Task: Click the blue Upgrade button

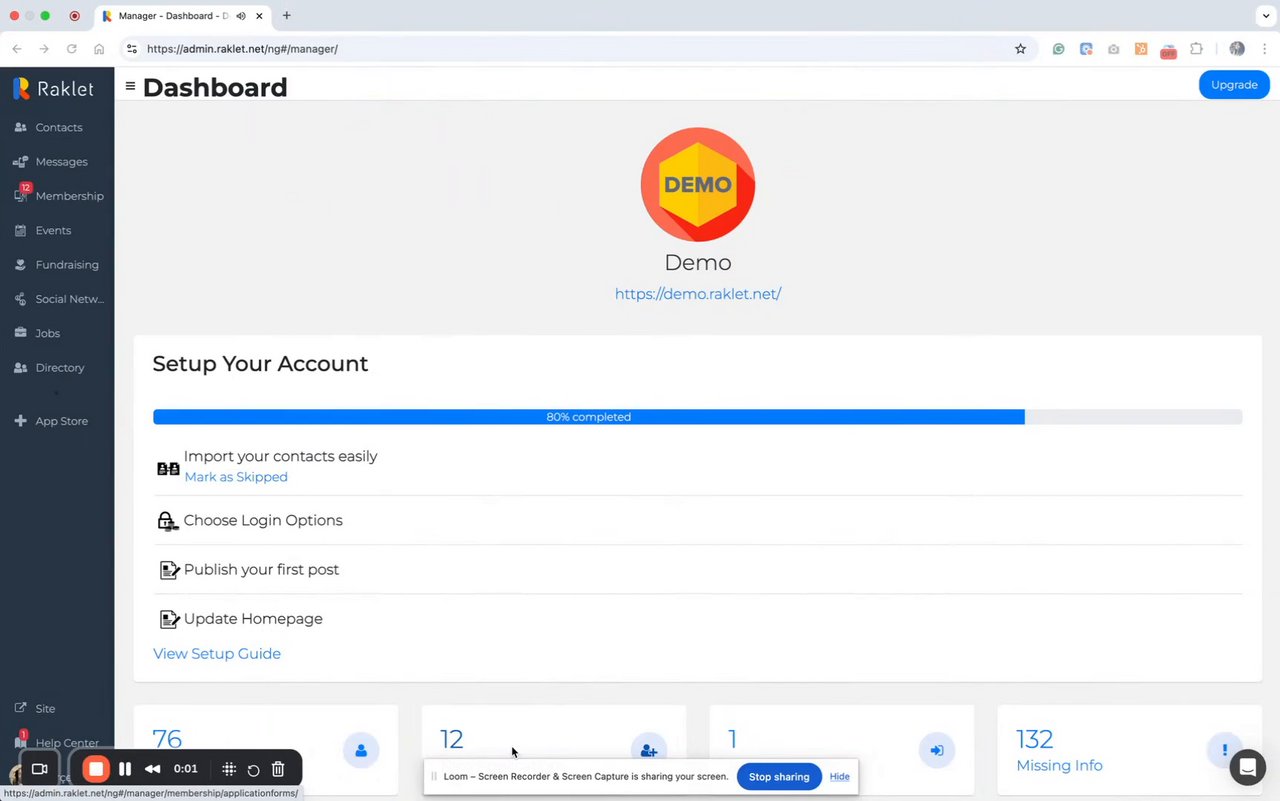Action: 1234,85
